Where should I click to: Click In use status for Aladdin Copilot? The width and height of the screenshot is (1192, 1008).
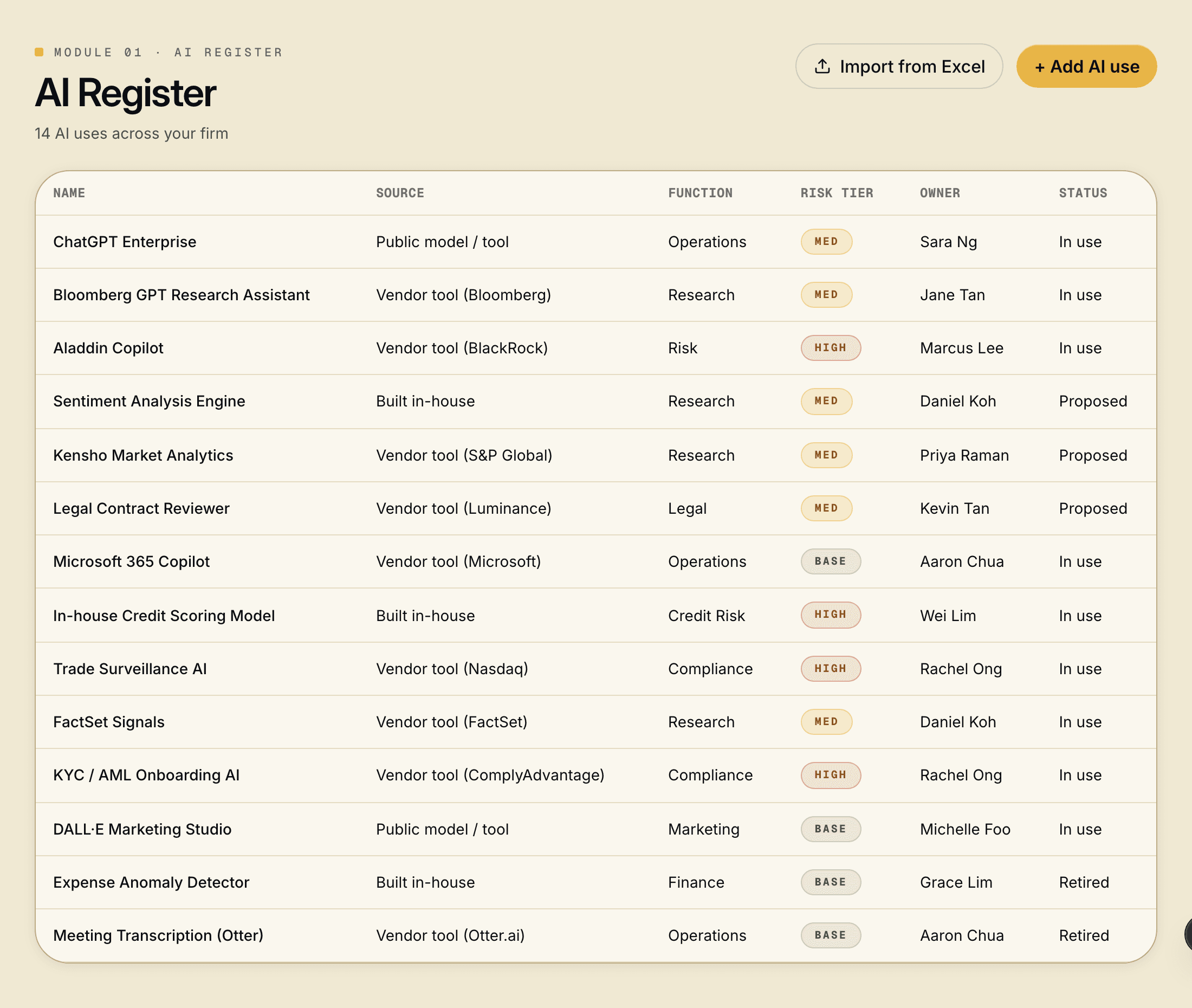[1080, 348]
